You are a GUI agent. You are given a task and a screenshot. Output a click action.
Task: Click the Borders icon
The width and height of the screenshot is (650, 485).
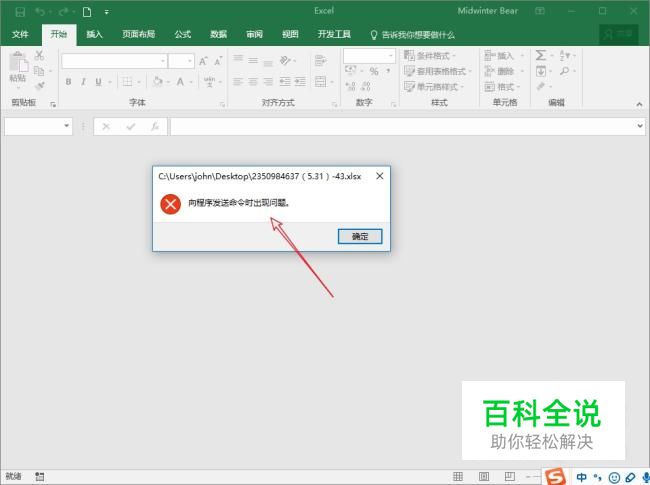[128, 82]
